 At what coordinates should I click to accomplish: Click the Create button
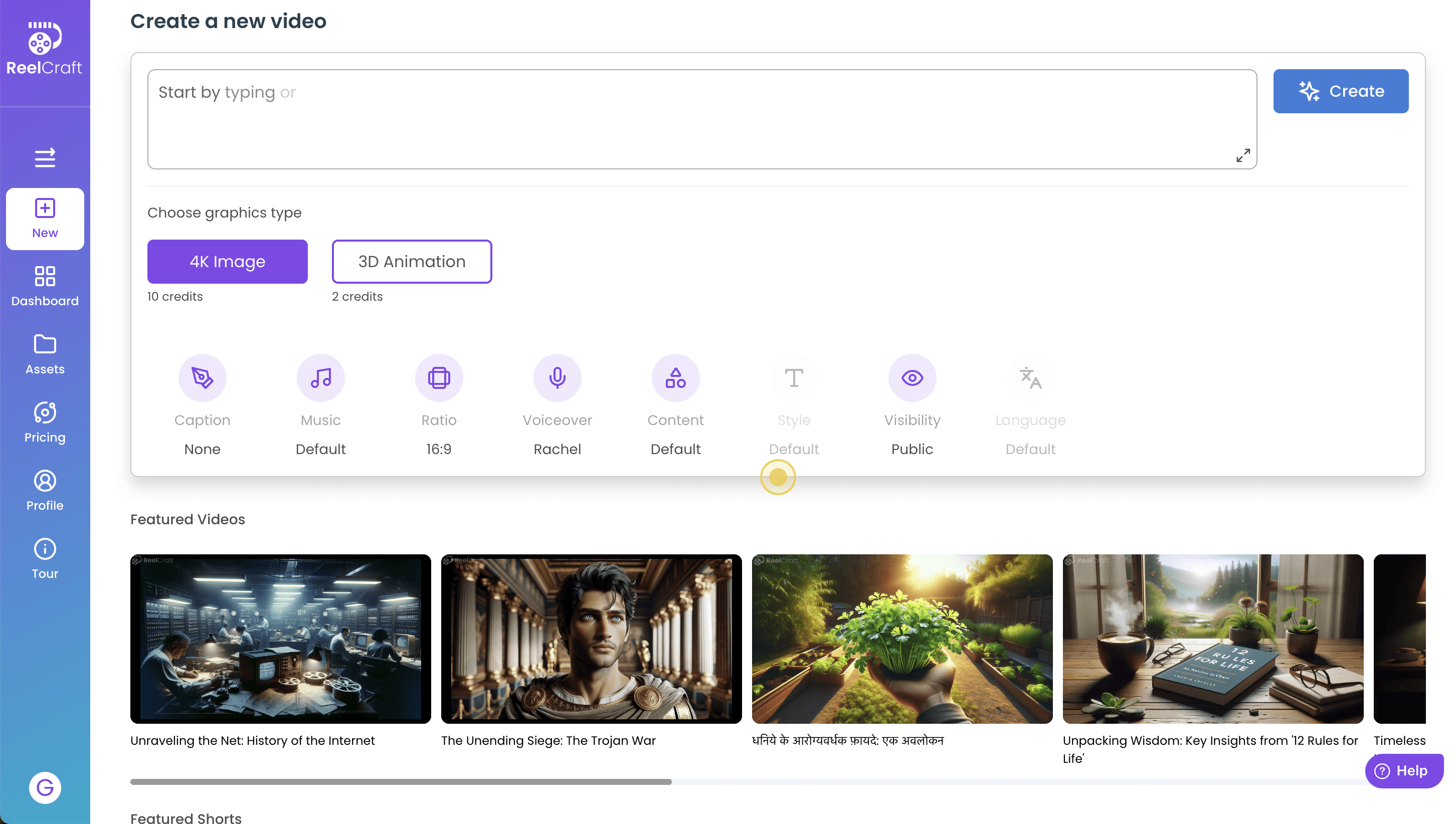coord(1341,91)
